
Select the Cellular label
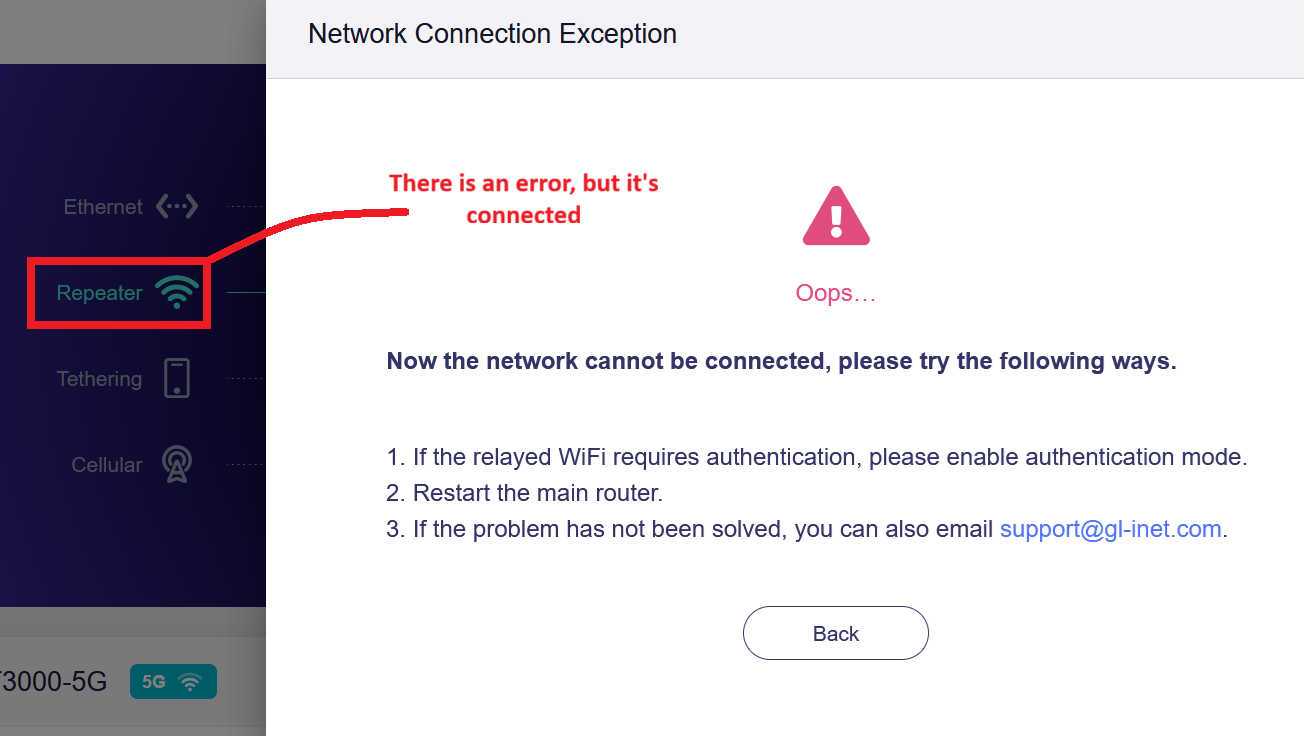click(x=107, y=465)
